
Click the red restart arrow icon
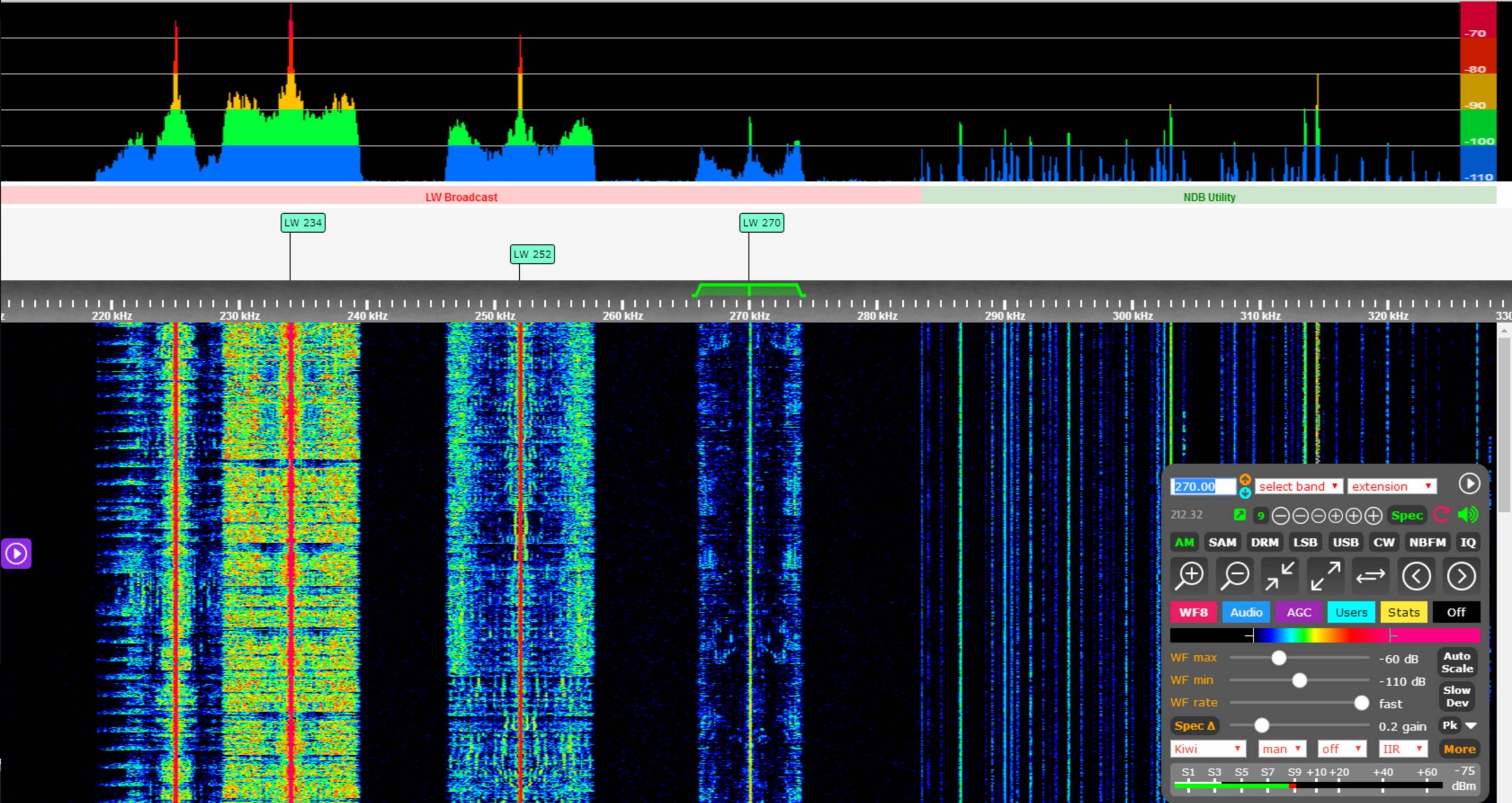(1441, 515)
